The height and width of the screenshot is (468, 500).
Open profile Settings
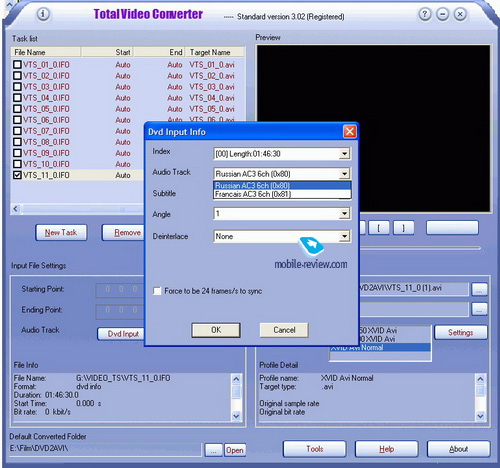click(x=461, y=332)
